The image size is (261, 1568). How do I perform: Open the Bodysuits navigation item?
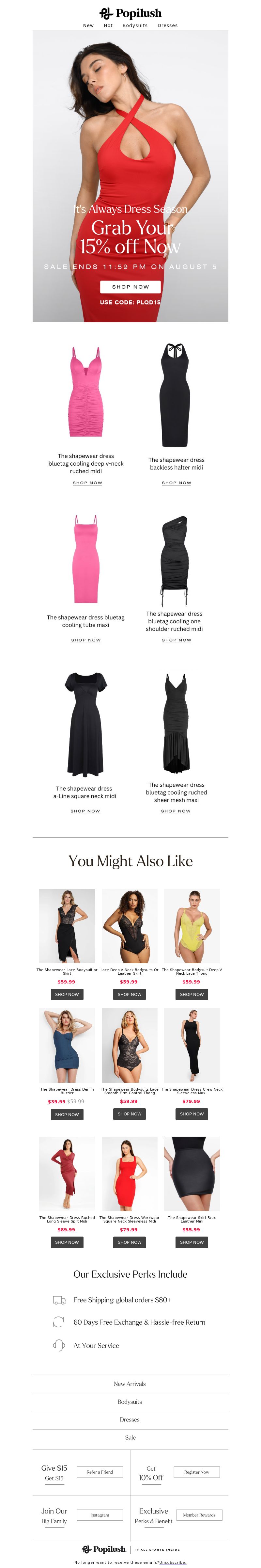click(135, 25)
